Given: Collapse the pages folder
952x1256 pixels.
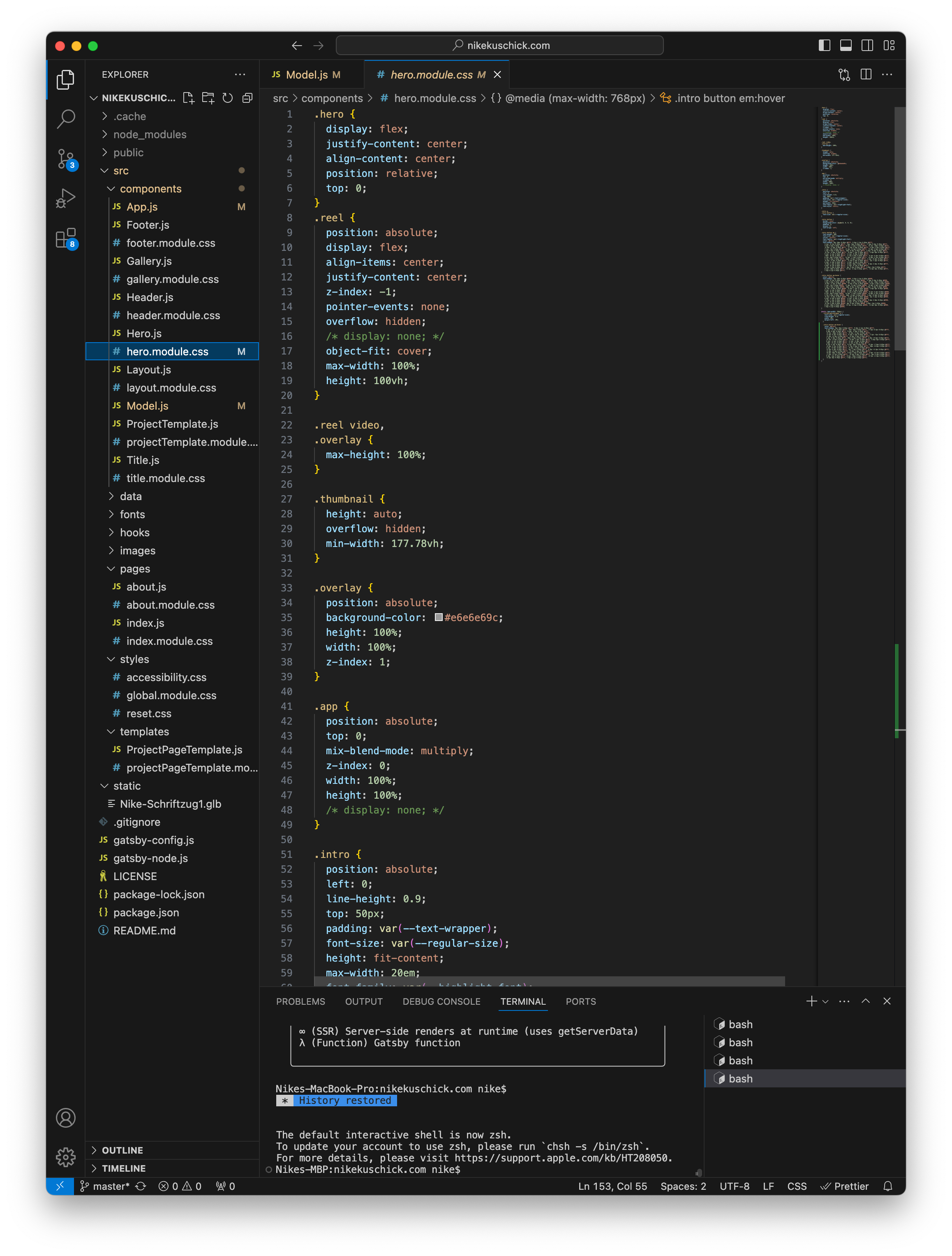Looking at the screenshot, I should [173, 568].
